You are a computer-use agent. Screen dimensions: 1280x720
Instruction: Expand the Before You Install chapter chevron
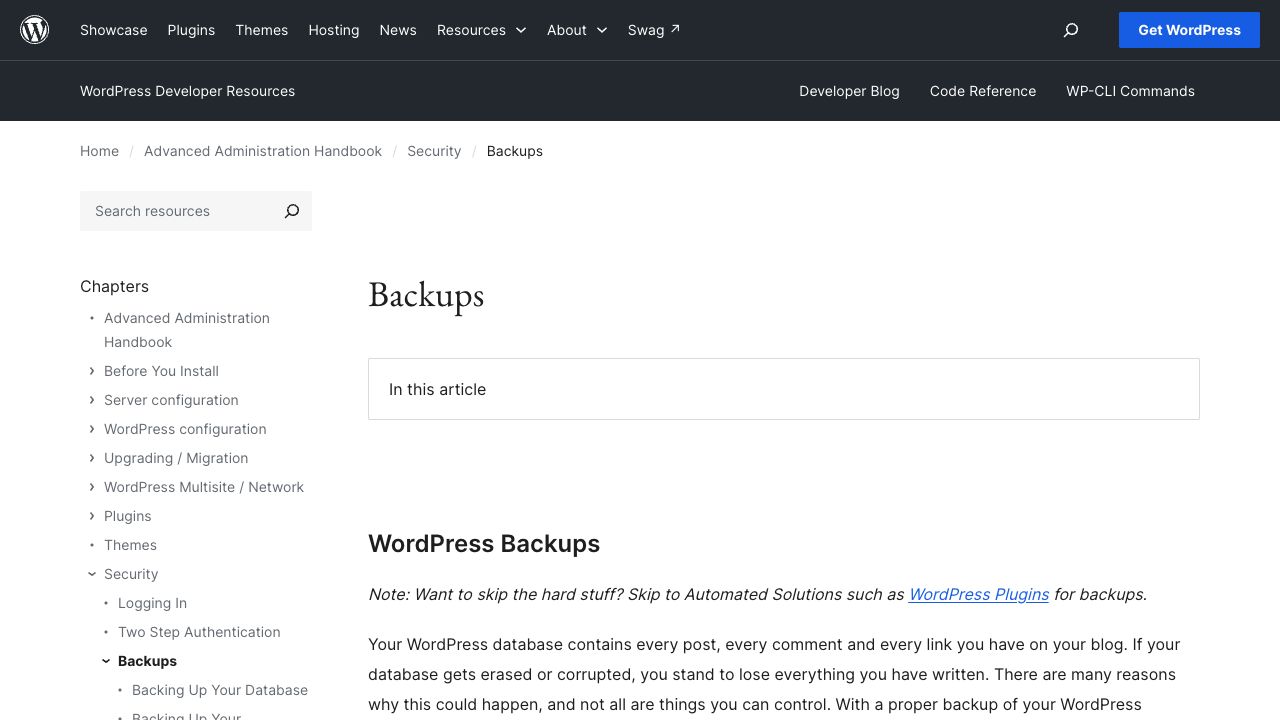coord(92,371)
